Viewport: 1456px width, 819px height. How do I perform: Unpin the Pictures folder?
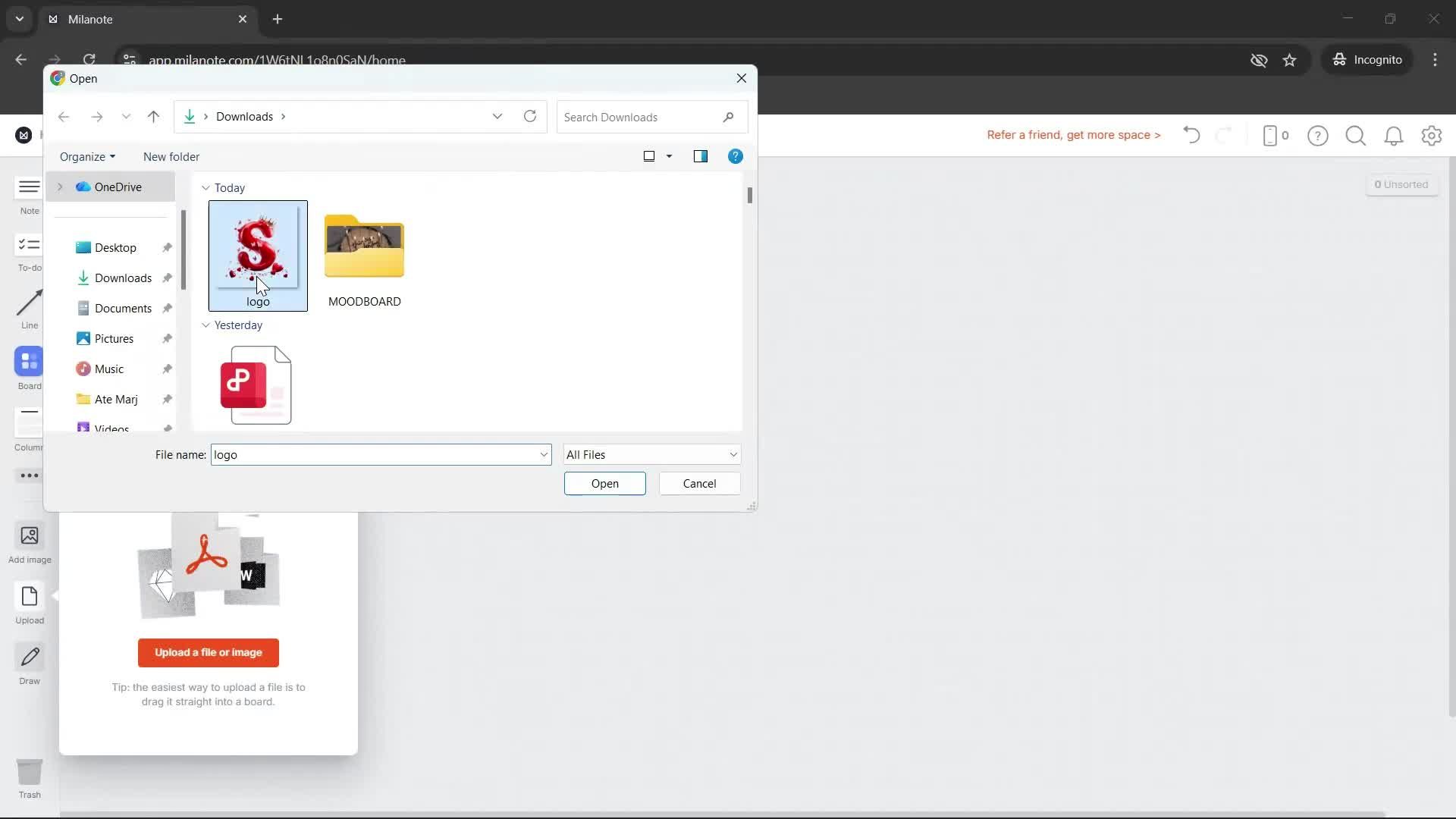click(167, 338)
